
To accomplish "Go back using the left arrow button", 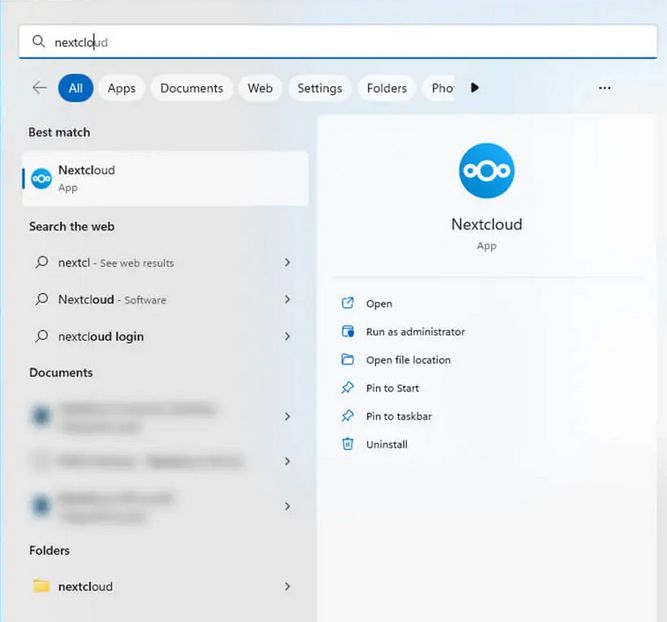I will pyautogui.click(x=40, y=88).
